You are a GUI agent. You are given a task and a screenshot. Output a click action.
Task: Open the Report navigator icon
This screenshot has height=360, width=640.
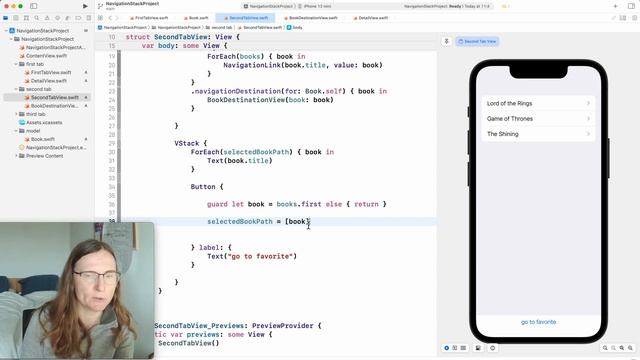(89, 18)
